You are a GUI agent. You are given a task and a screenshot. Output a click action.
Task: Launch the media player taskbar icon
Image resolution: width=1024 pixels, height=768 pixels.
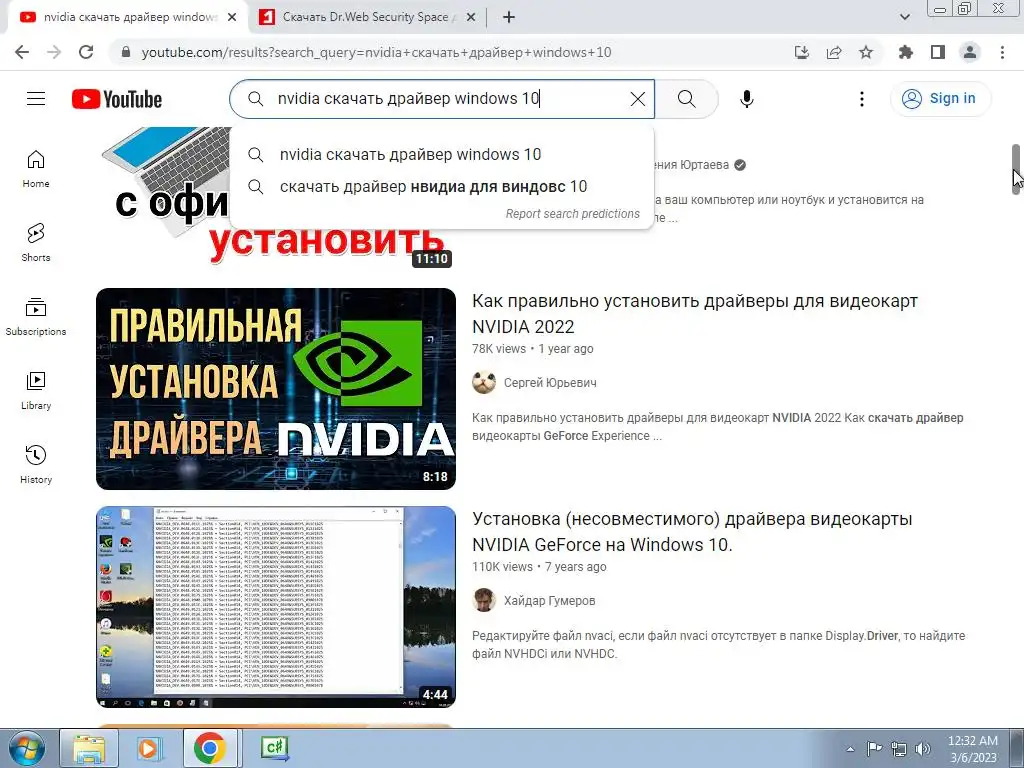tap(149, 748)
